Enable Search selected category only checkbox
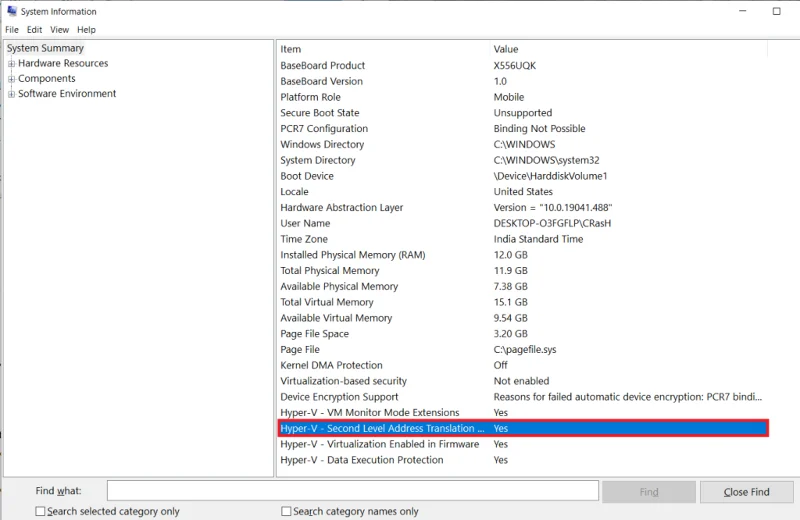 [x=40, y=511]
